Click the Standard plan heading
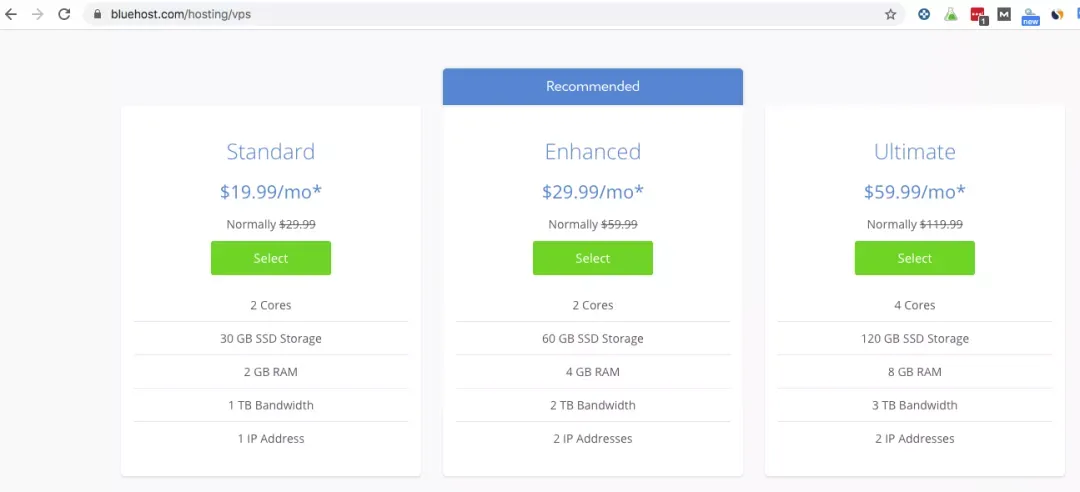This screenshot has width=1080, height=492. (x=271, y=152)
